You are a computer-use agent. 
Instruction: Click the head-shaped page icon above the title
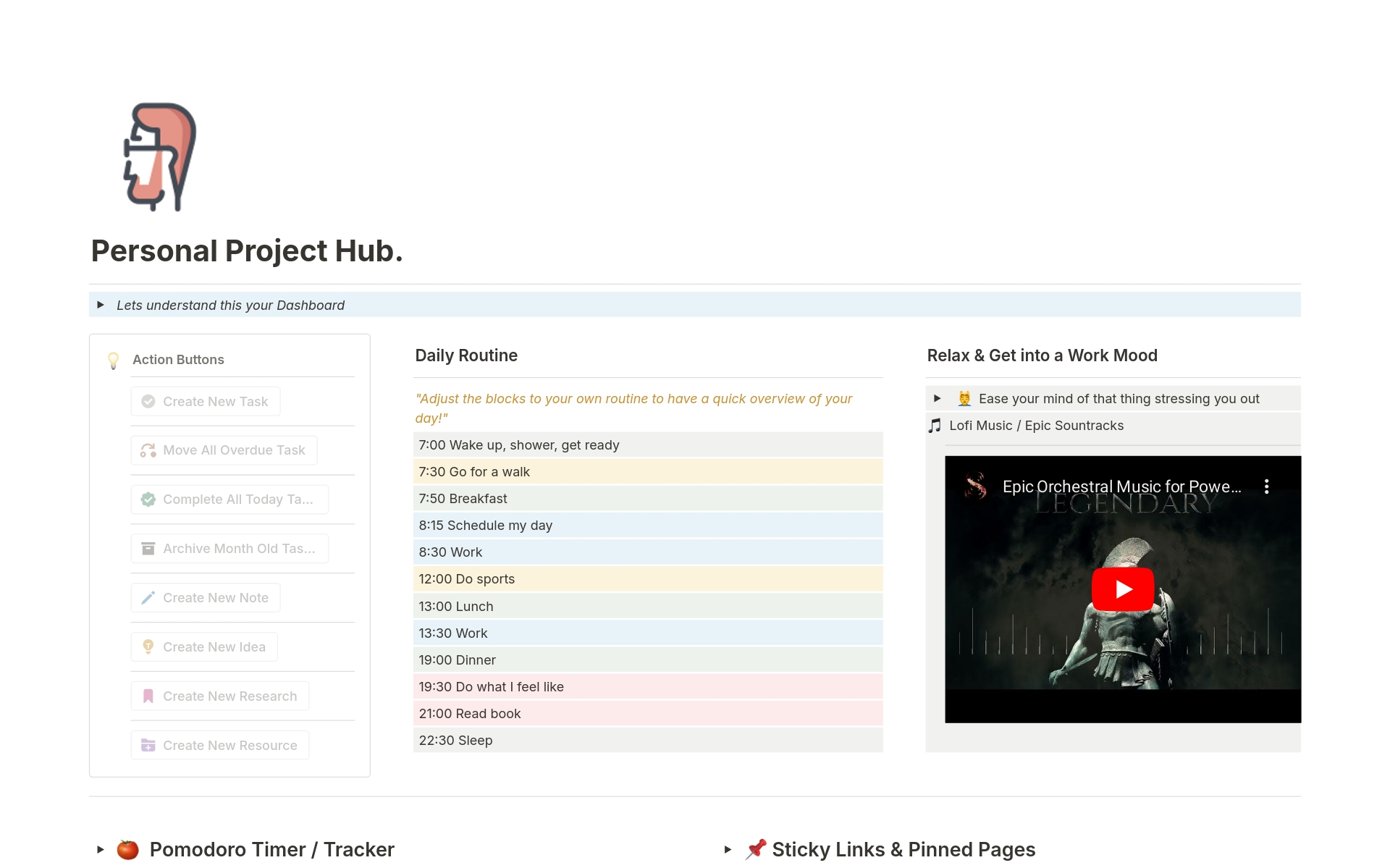160,157
